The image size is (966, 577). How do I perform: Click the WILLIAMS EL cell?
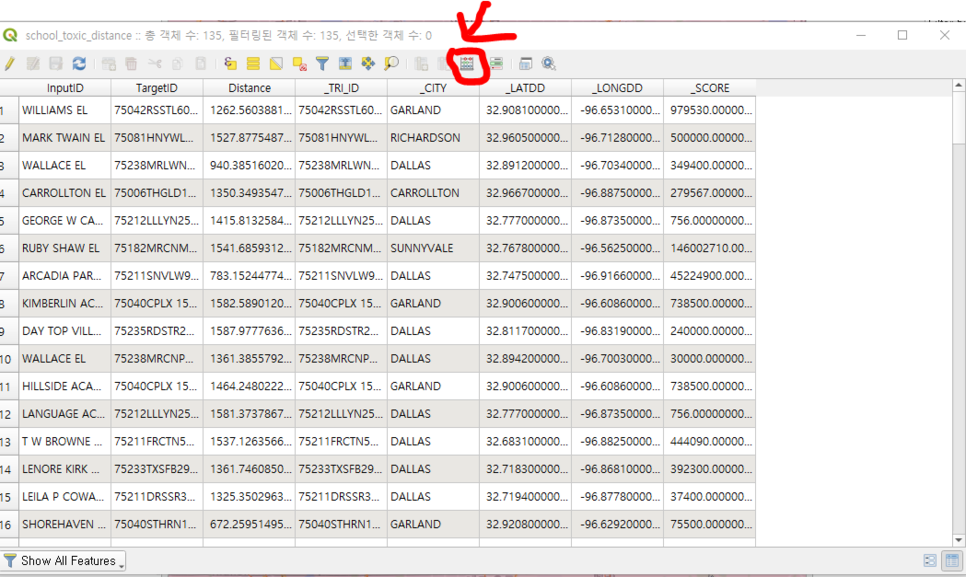click(65, 110)
